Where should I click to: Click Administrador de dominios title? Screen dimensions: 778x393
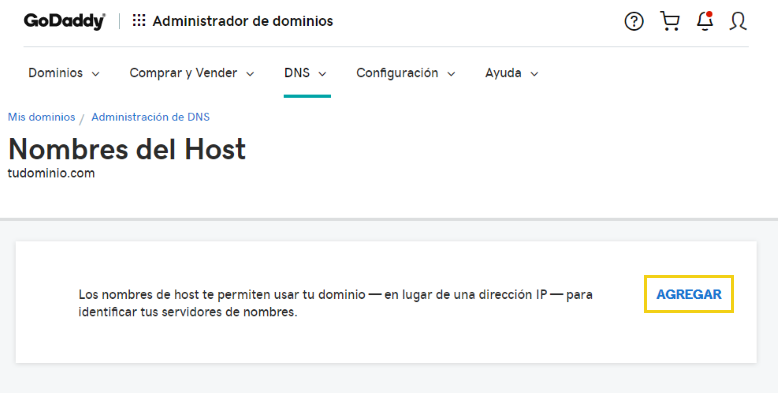[243, 21]
